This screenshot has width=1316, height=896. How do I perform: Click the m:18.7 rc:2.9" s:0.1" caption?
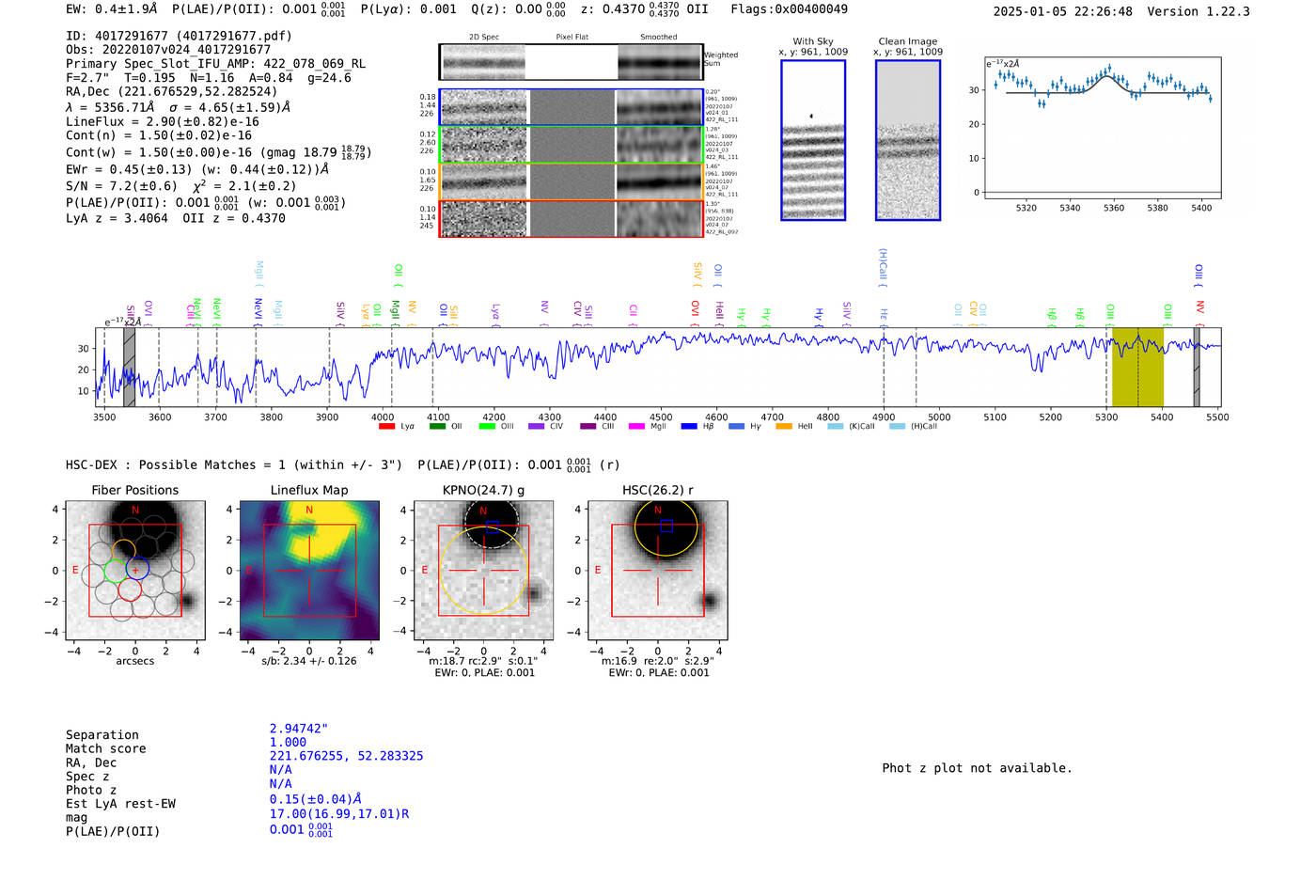(x=483, y=661)
